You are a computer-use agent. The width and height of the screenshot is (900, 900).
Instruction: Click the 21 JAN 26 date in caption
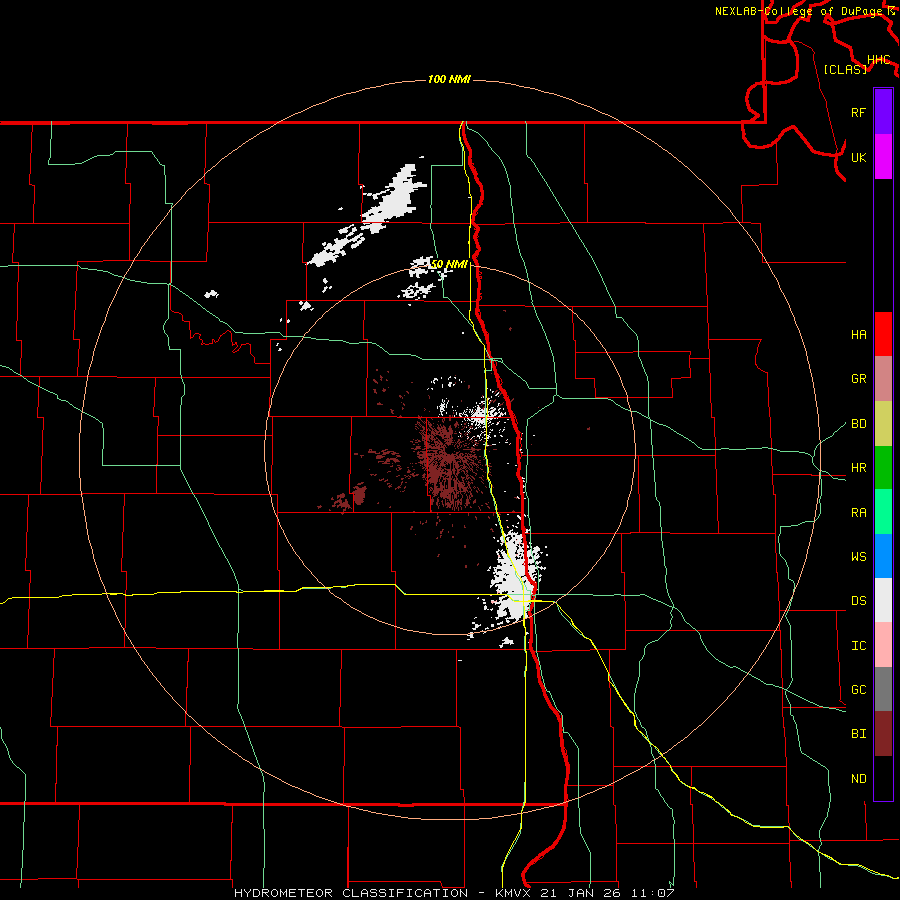(x=581, y=893)
